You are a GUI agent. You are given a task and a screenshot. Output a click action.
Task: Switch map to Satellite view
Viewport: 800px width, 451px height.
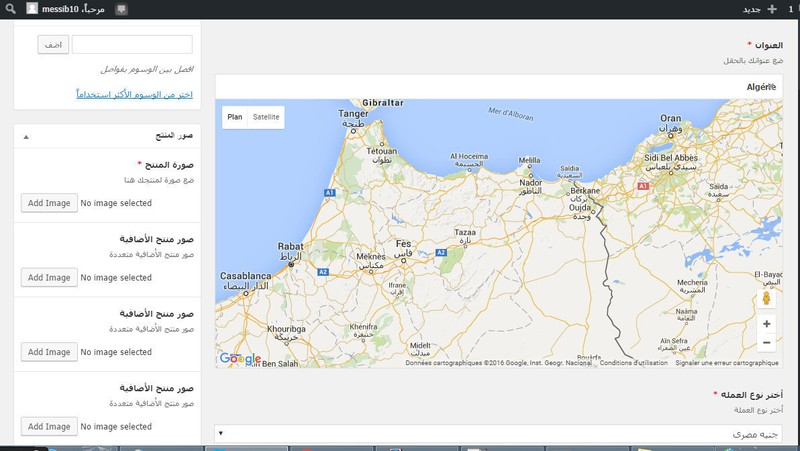[x=266, y=117]
